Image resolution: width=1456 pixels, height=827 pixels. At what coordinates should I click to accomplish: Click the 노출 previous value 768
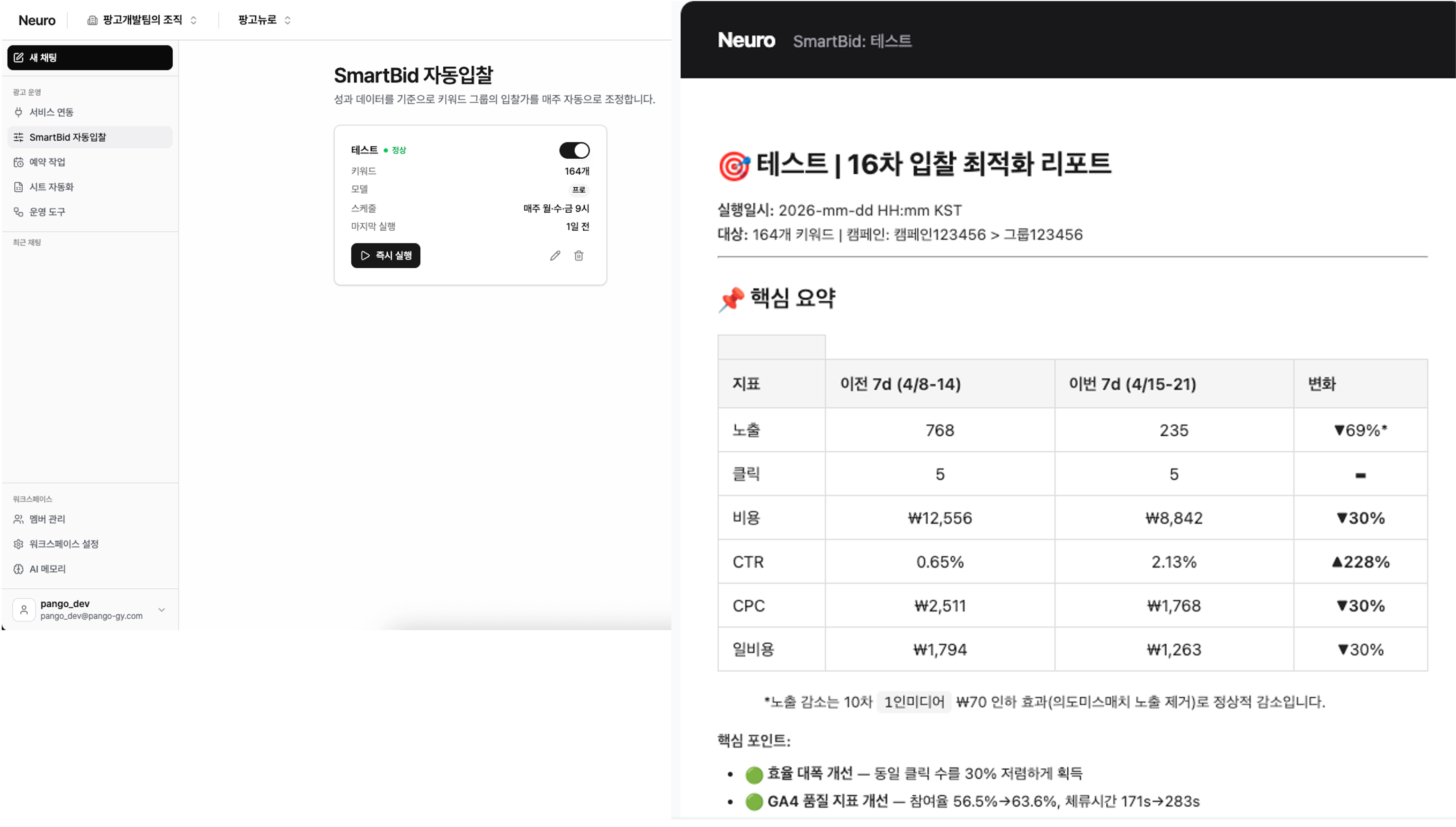[x=940, y=431]
